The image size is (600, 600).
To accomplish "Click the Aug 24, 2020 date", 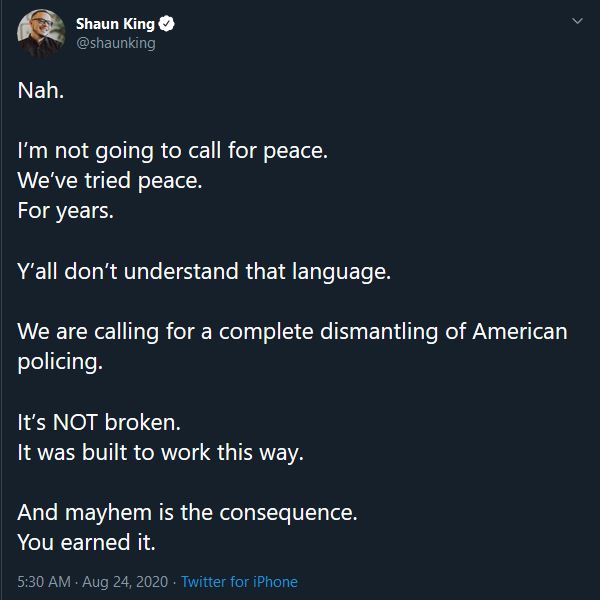I will (x=125, y=582).
